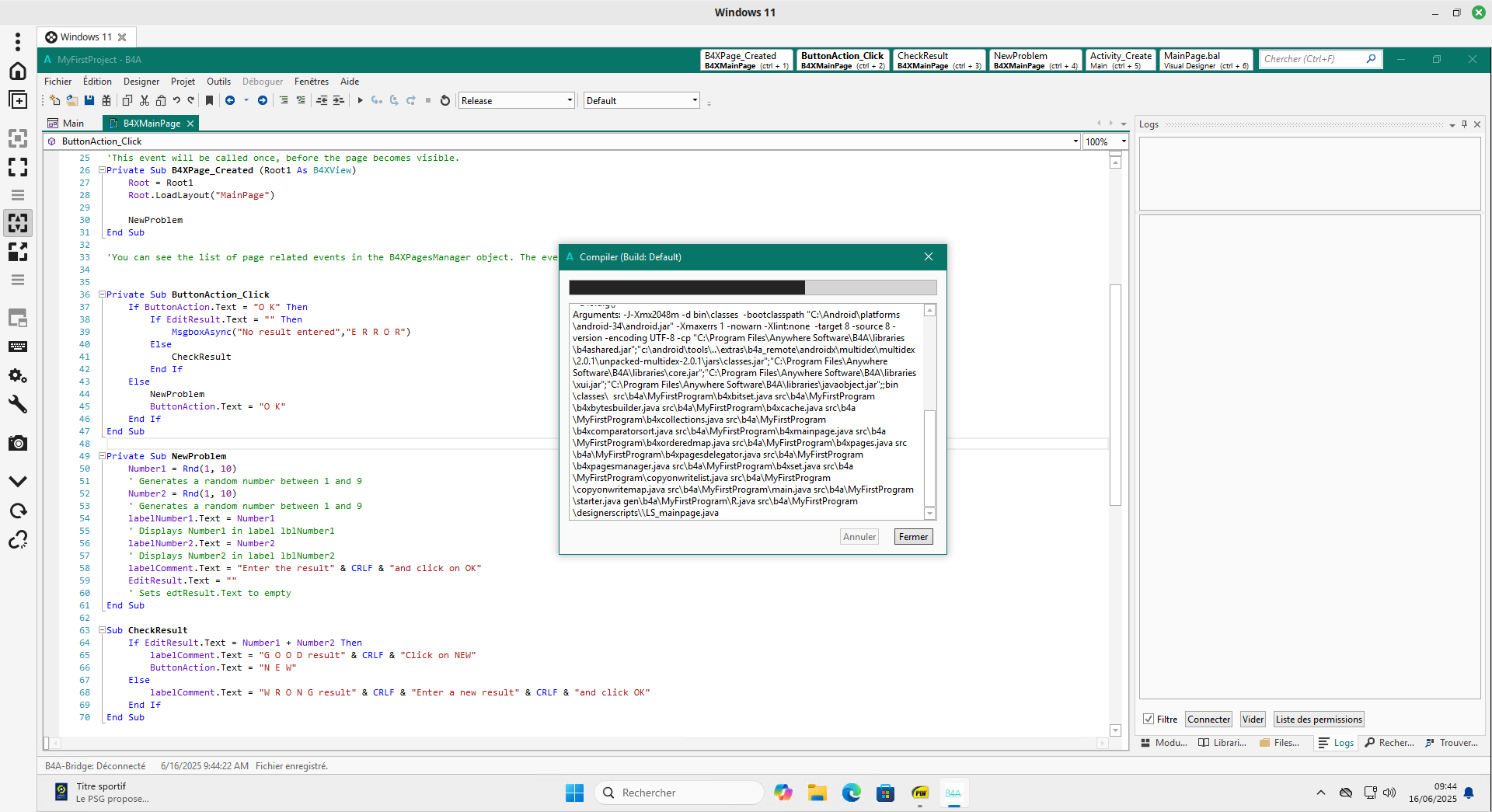The width and height of the screenshot is (1492, 812).
Task: Click Fermer in the Compiler dialog
Action: coord(912,536)
